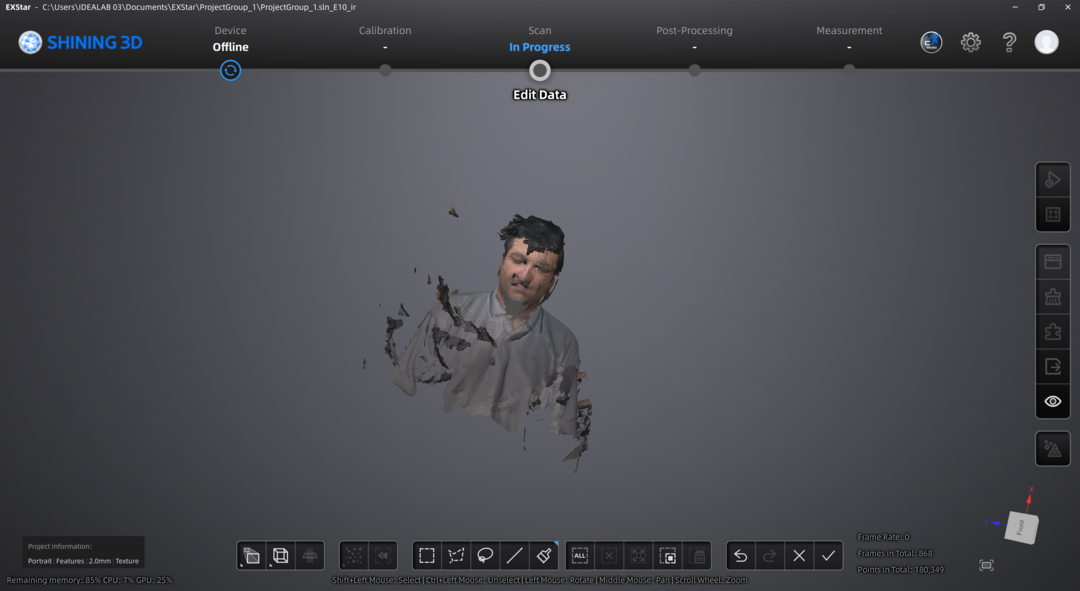Toggle the eye visibility icon
The image size is (1080, 591).
1052,402
